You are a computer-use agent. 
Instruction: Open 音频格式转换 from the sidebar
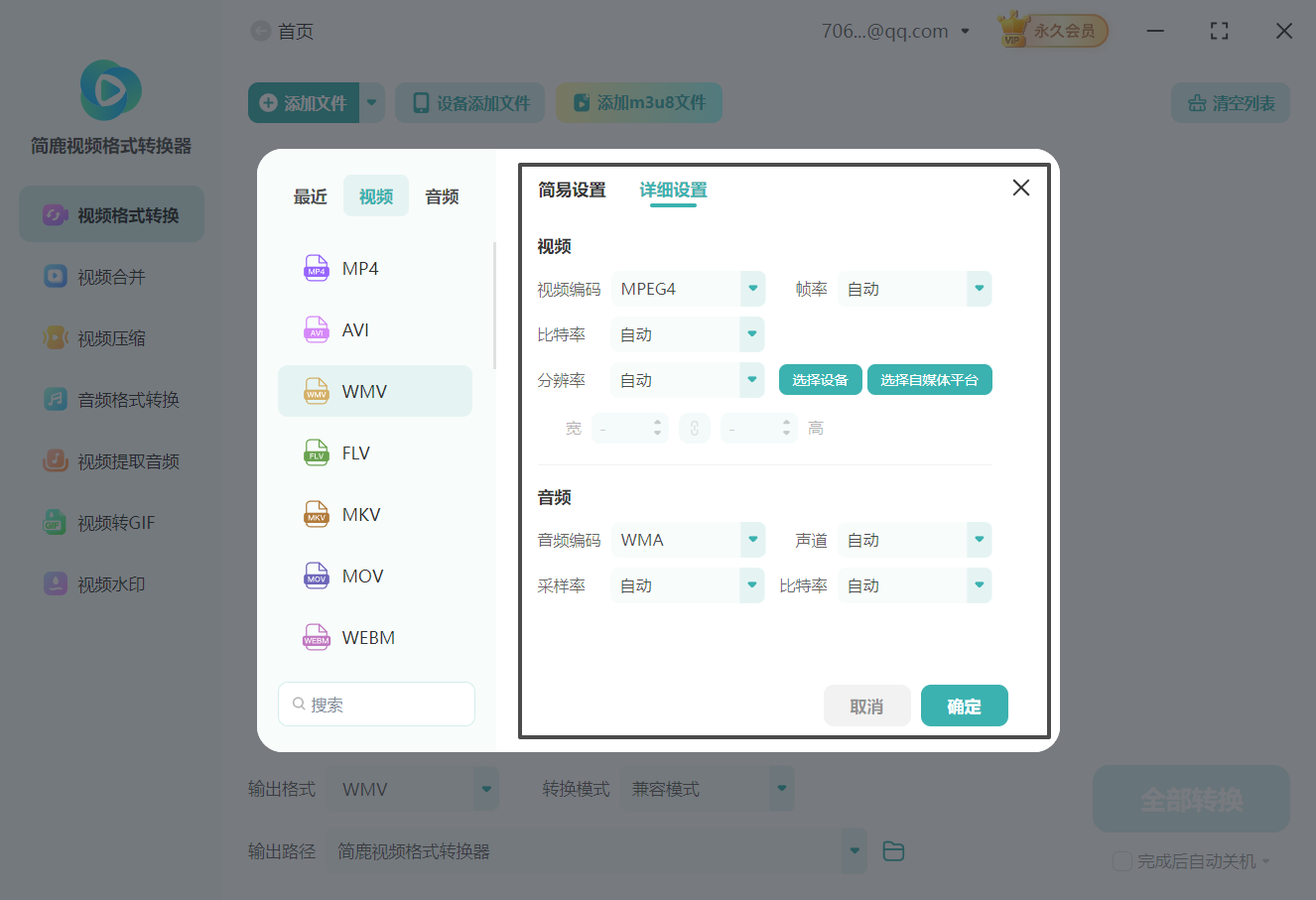[x=109, y=399]
